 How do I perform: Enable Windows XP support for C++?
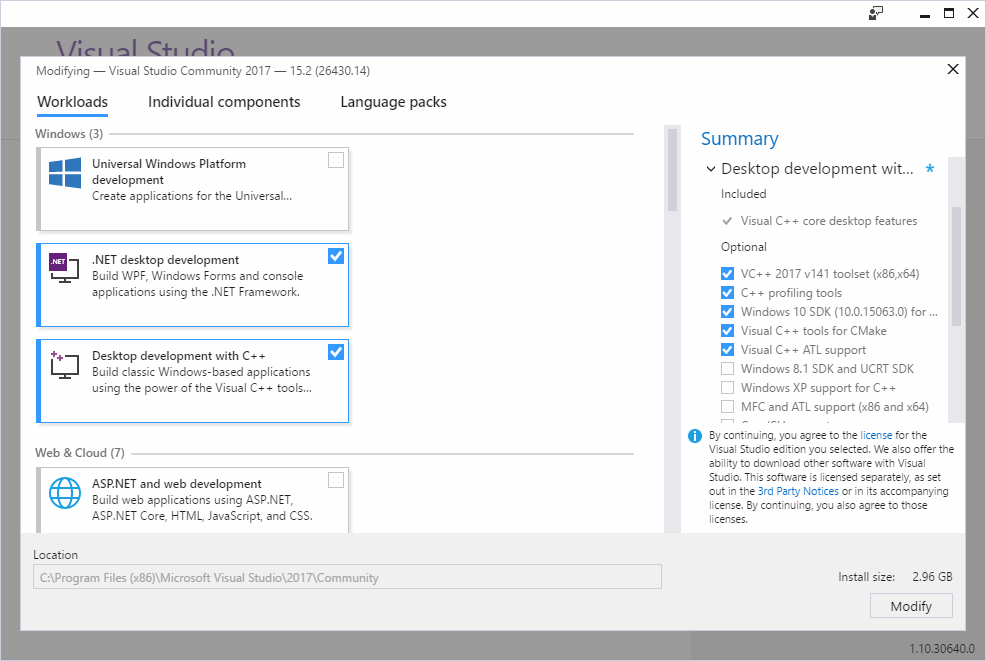[727, 387]
